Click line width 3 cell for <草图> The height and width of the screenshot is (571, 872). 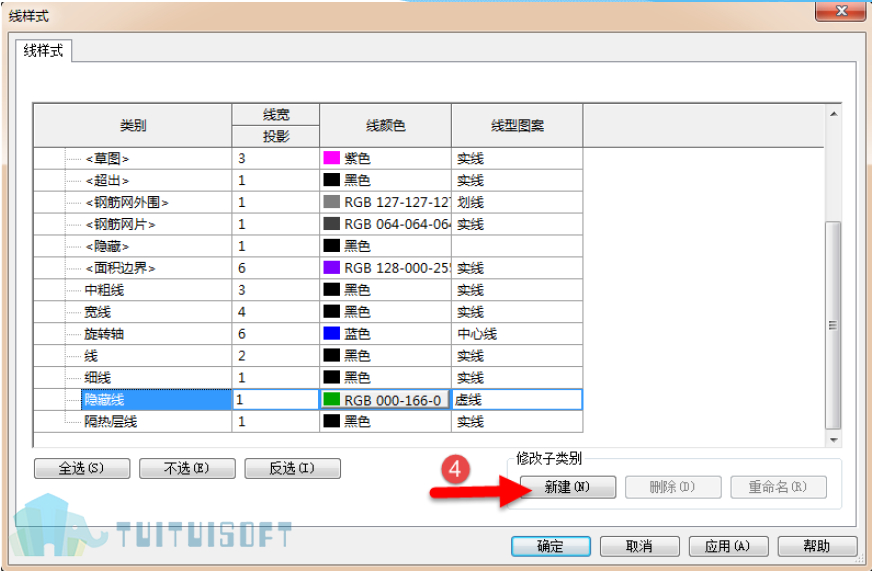[x=275, y=158]
